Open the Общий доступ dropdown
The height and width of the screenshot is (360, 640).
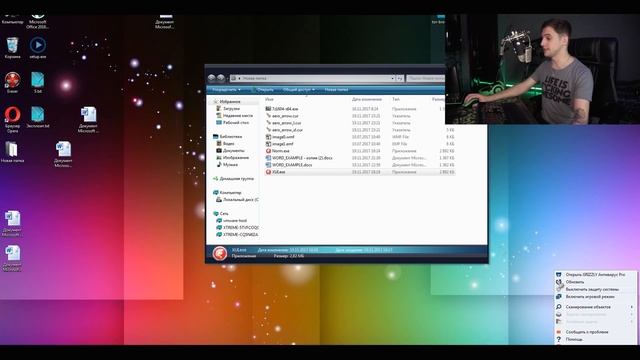299,89
